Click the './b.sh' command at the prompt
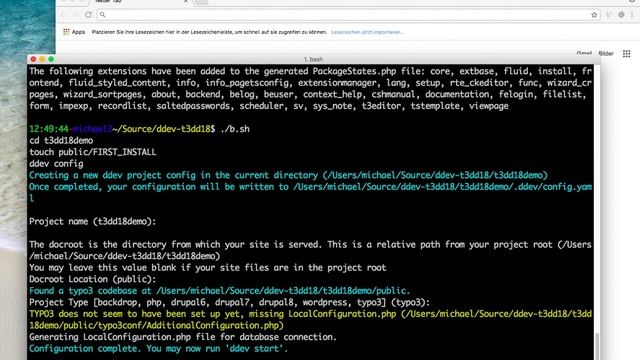Image resolution: width=640 pixels, height=360 pixels. point(235,129)
